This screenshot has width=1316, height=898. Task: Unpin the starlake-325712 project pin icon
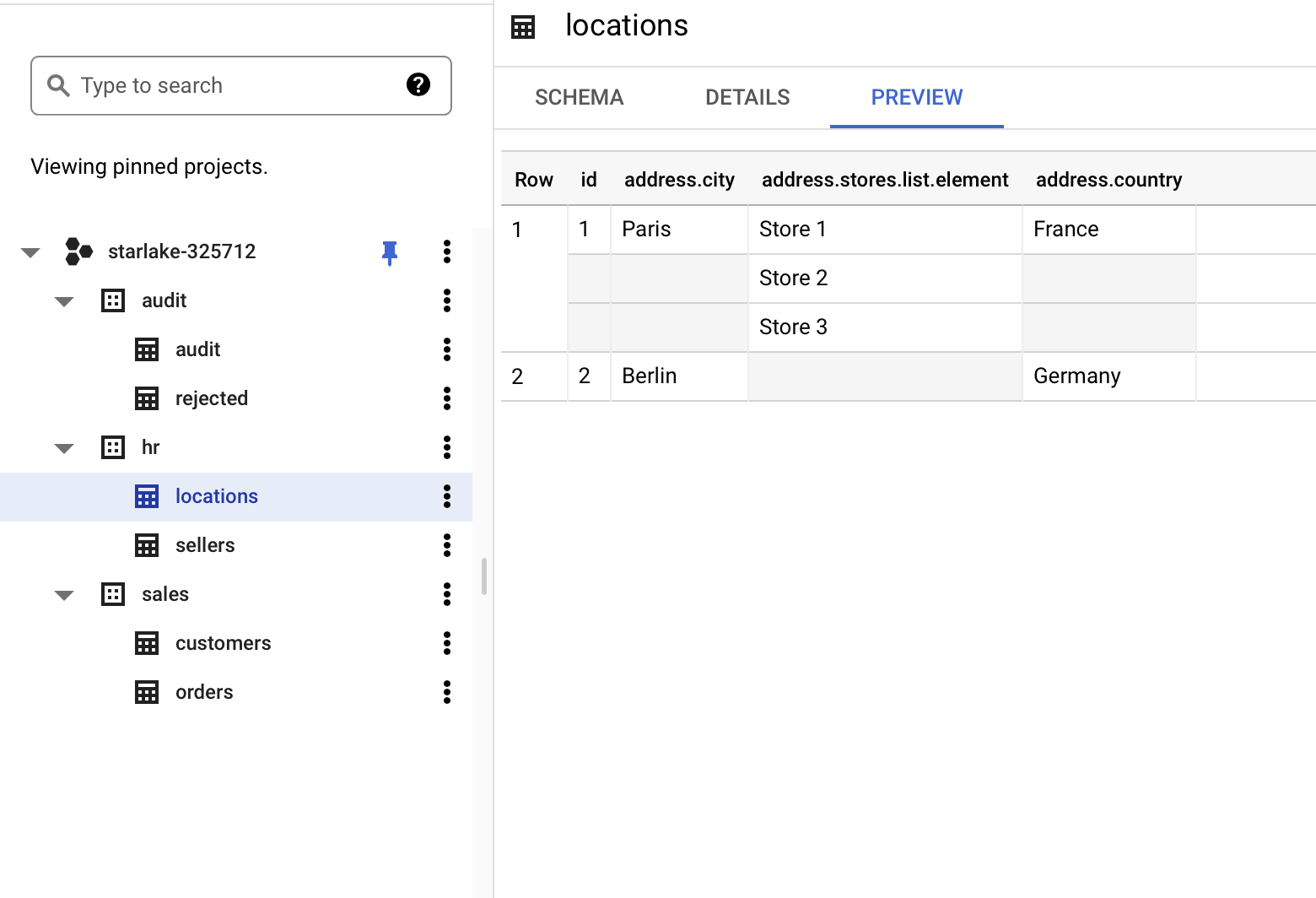point(390,252)
